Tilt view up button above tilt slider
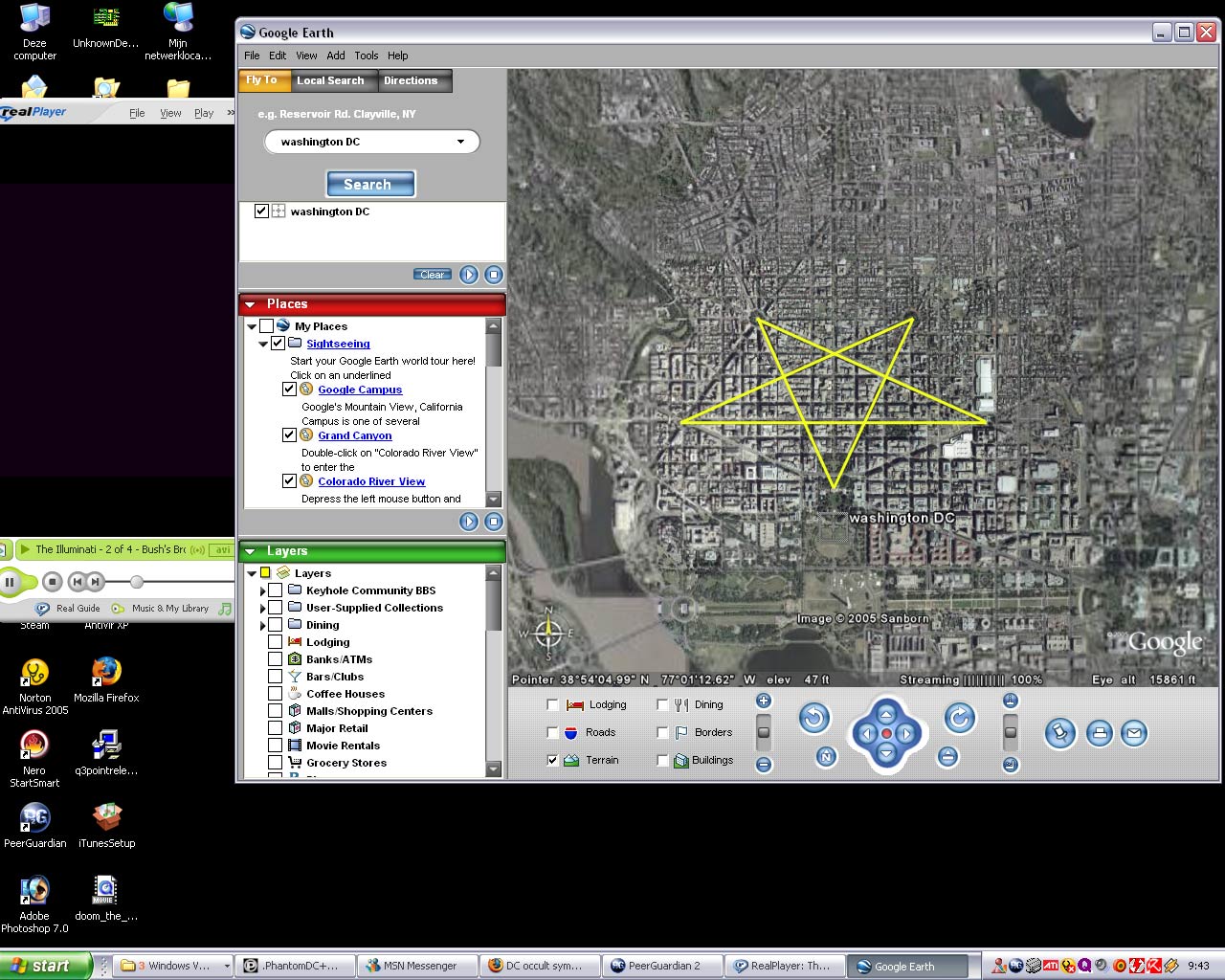Viewport: 1225px width, 980px height. pos(1011,701)
